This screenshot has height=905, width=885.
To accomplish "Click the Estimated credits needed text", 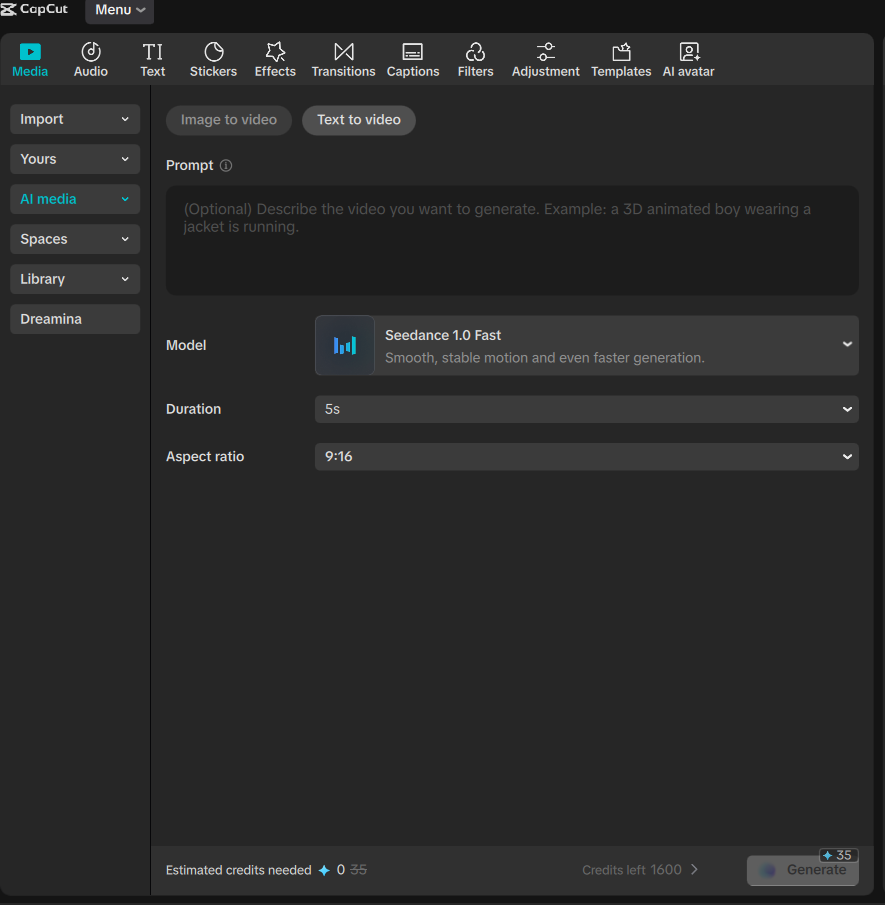I will click(x=238, y=870).
